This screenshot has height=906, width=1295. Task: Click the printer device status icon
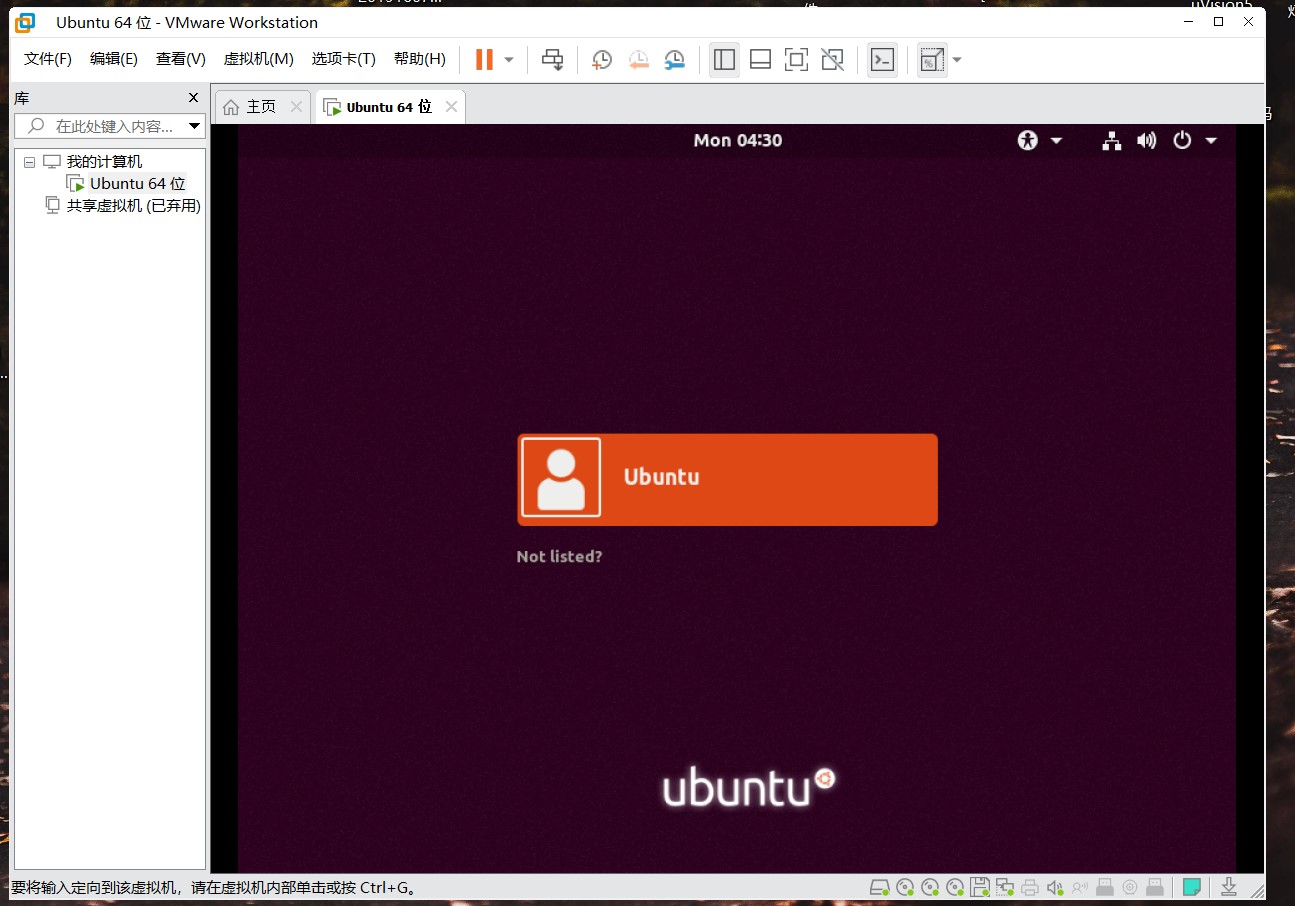click(1030, 887)
